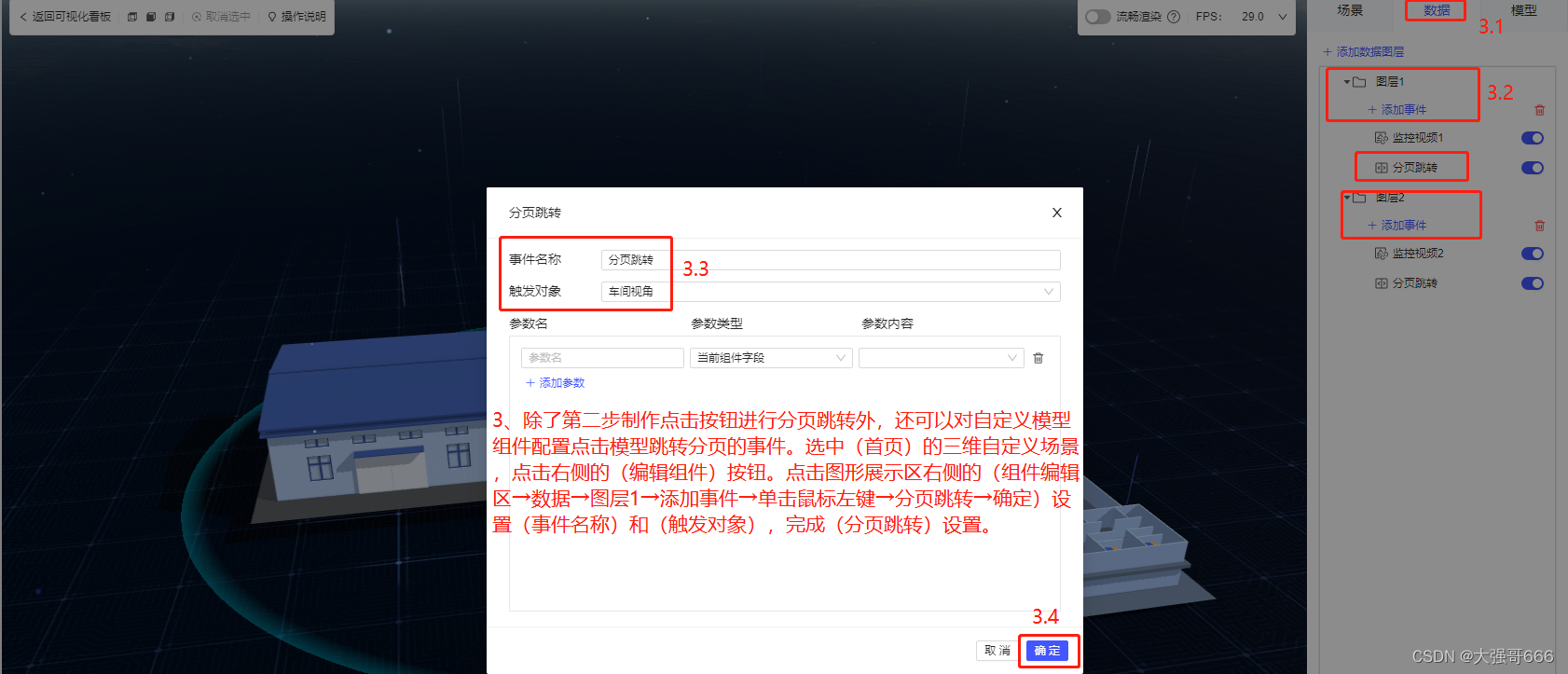Click 添加事件 under 图层2

1397,226
